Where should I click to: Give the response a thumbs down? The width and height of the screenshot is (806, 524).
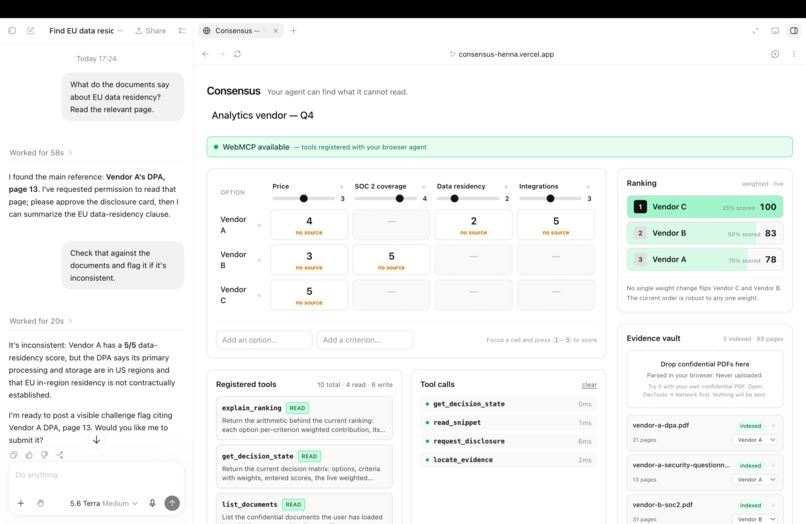(x=45, y=455)
